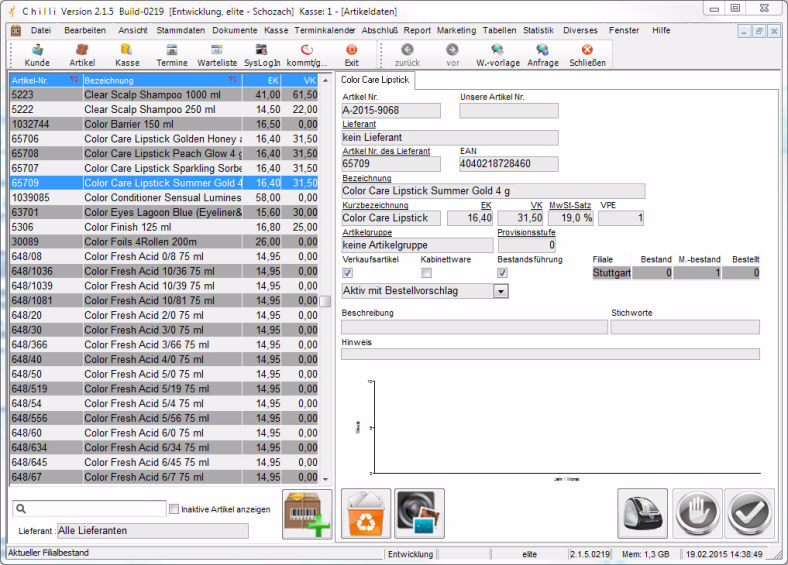Select row Color Finish 125 ml
This screenshot has height=565, width=788.
pos(164,227)
